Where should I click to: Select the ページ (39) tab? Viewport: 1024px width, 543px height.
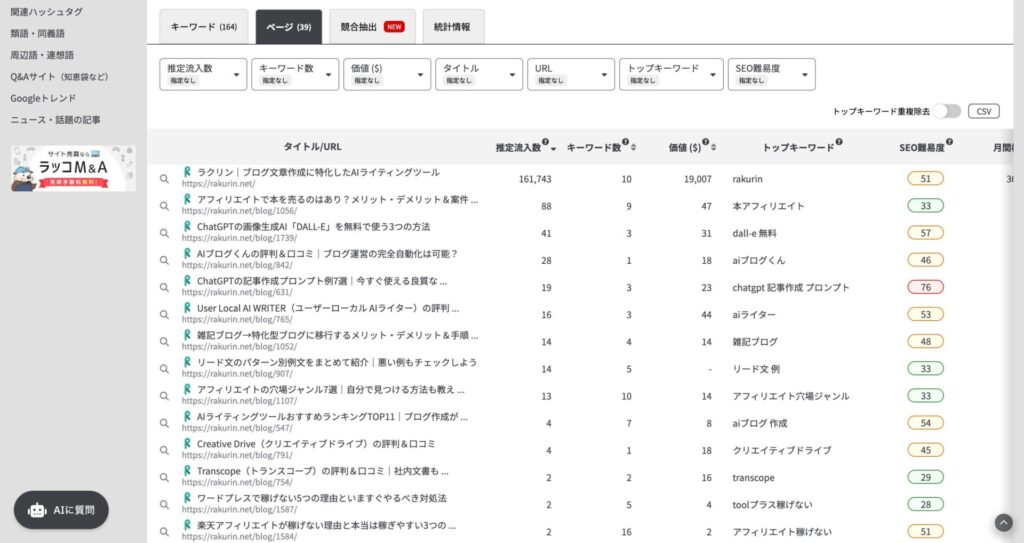tap(289, 27)
